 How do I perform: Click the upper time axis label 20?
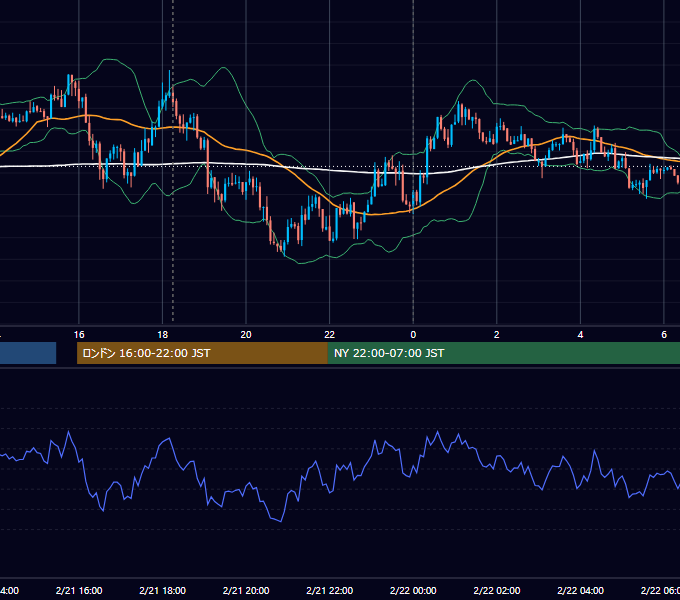pyautogui.click(x=246, y=335)
